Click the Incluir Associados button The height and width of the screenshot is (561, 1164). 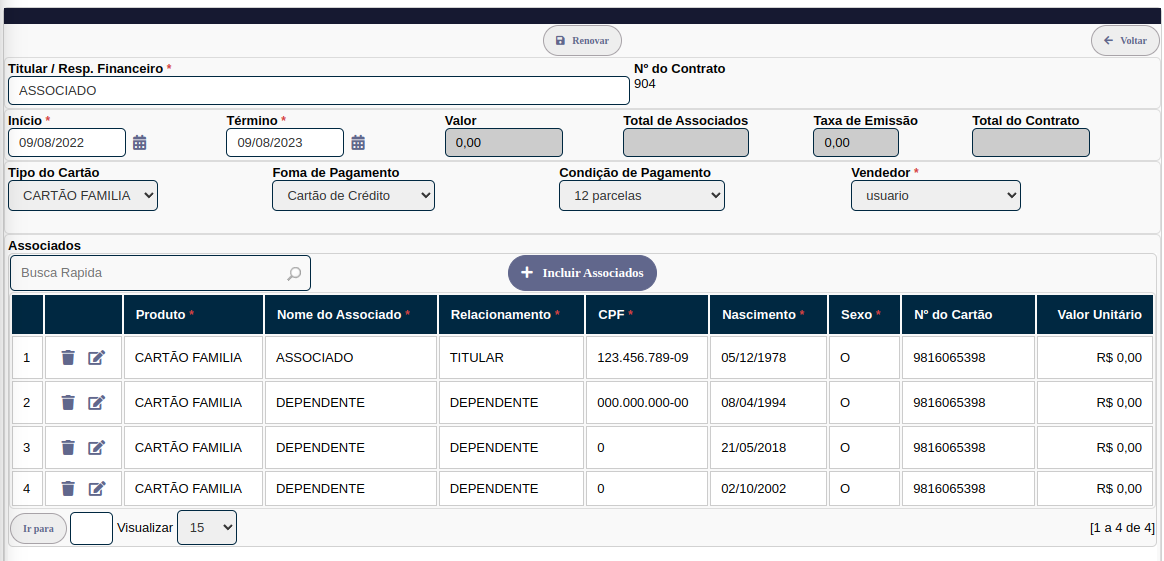coord(582,273)
